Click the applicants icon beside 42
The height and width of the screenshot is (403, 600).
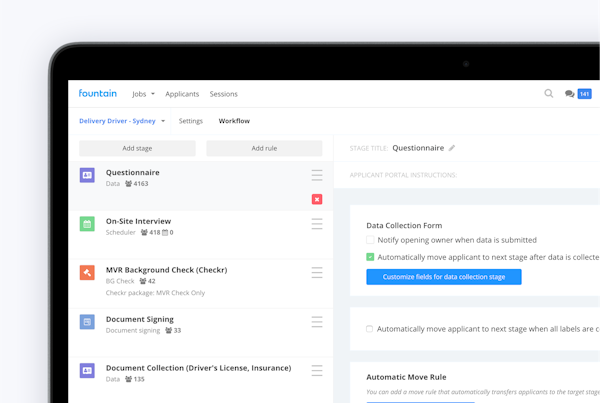click(143, 281)
